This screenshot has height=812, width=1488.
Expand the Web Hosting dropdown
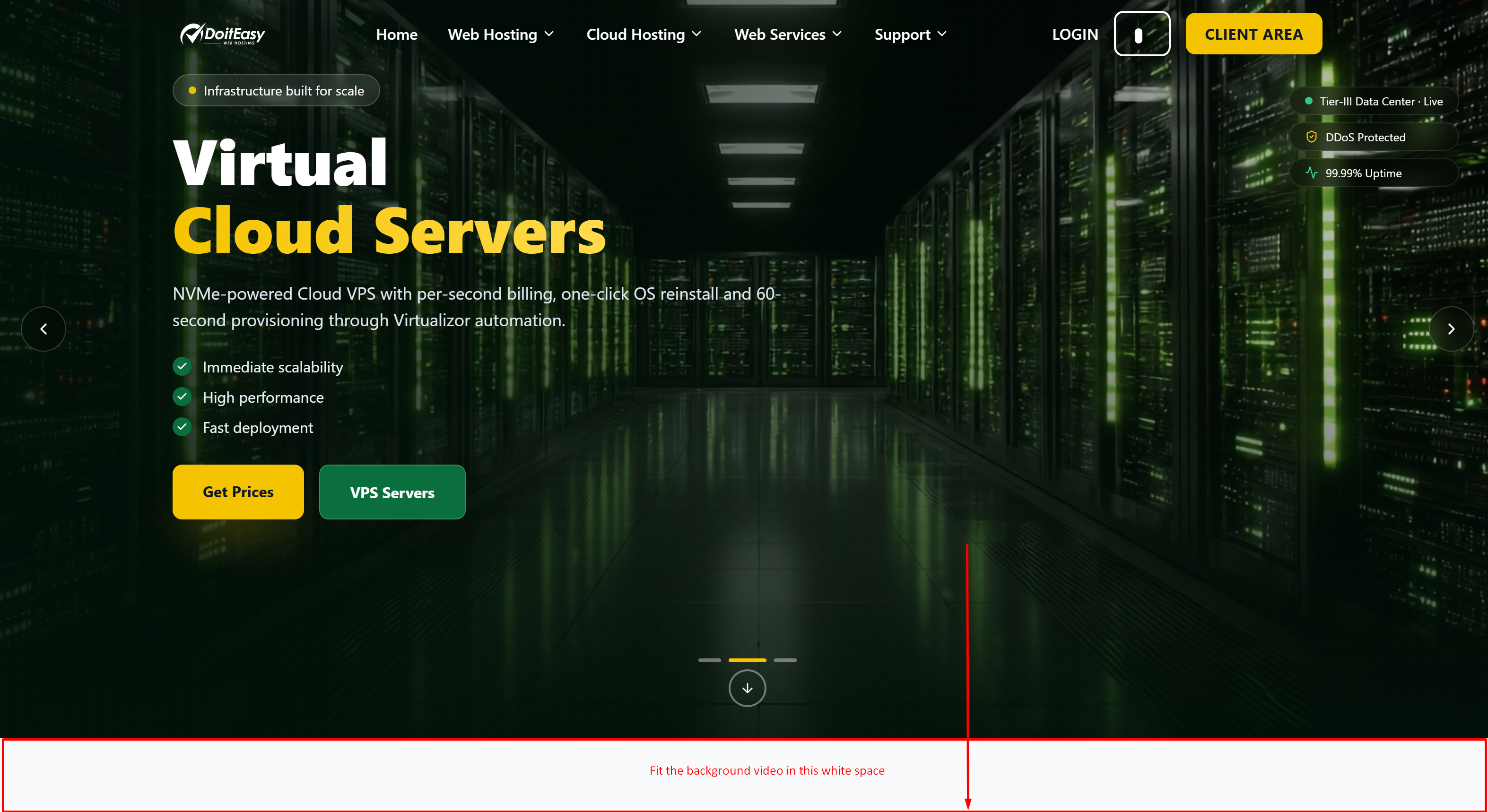pyautogui.click(x=500, y=34)
